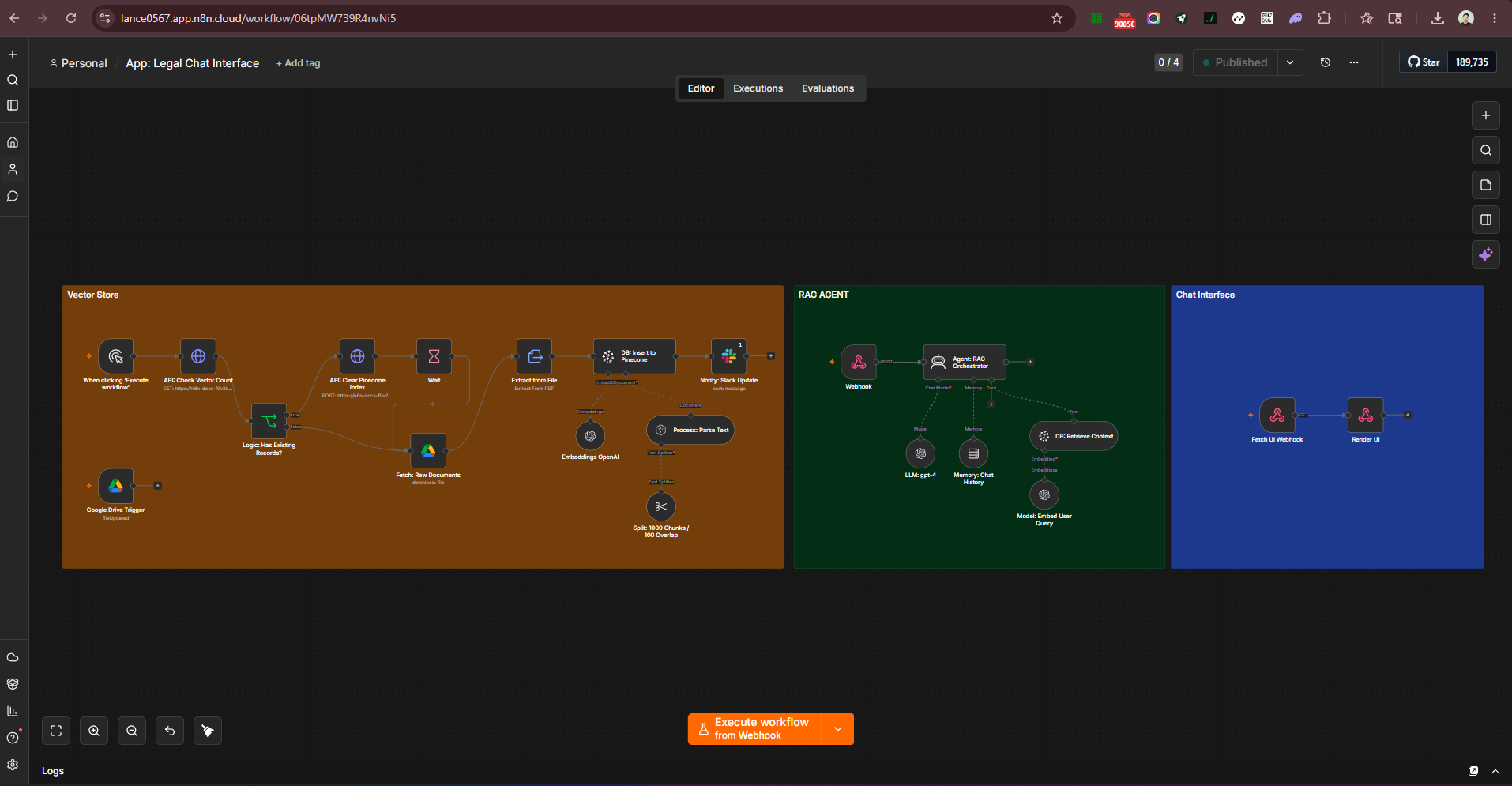1512x786 pixels.
Task: Add a sticky note to canvas
Action: pyautogui.click(x=1486, y=185)
